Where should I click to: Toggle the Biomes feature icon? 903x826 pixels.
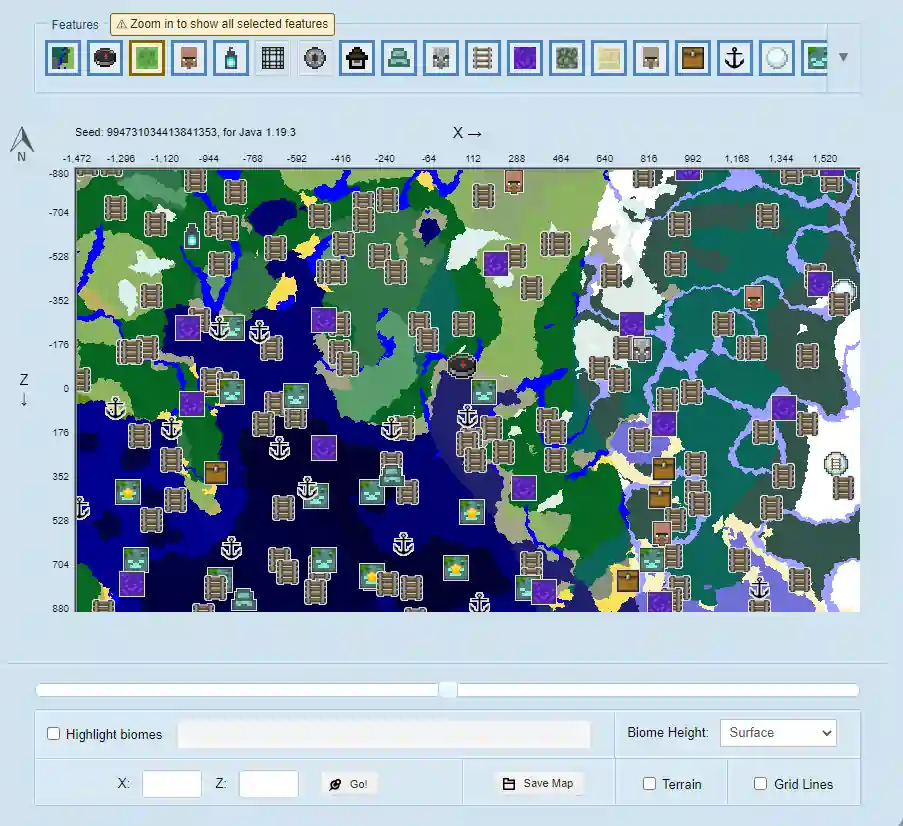pos(63,58)
